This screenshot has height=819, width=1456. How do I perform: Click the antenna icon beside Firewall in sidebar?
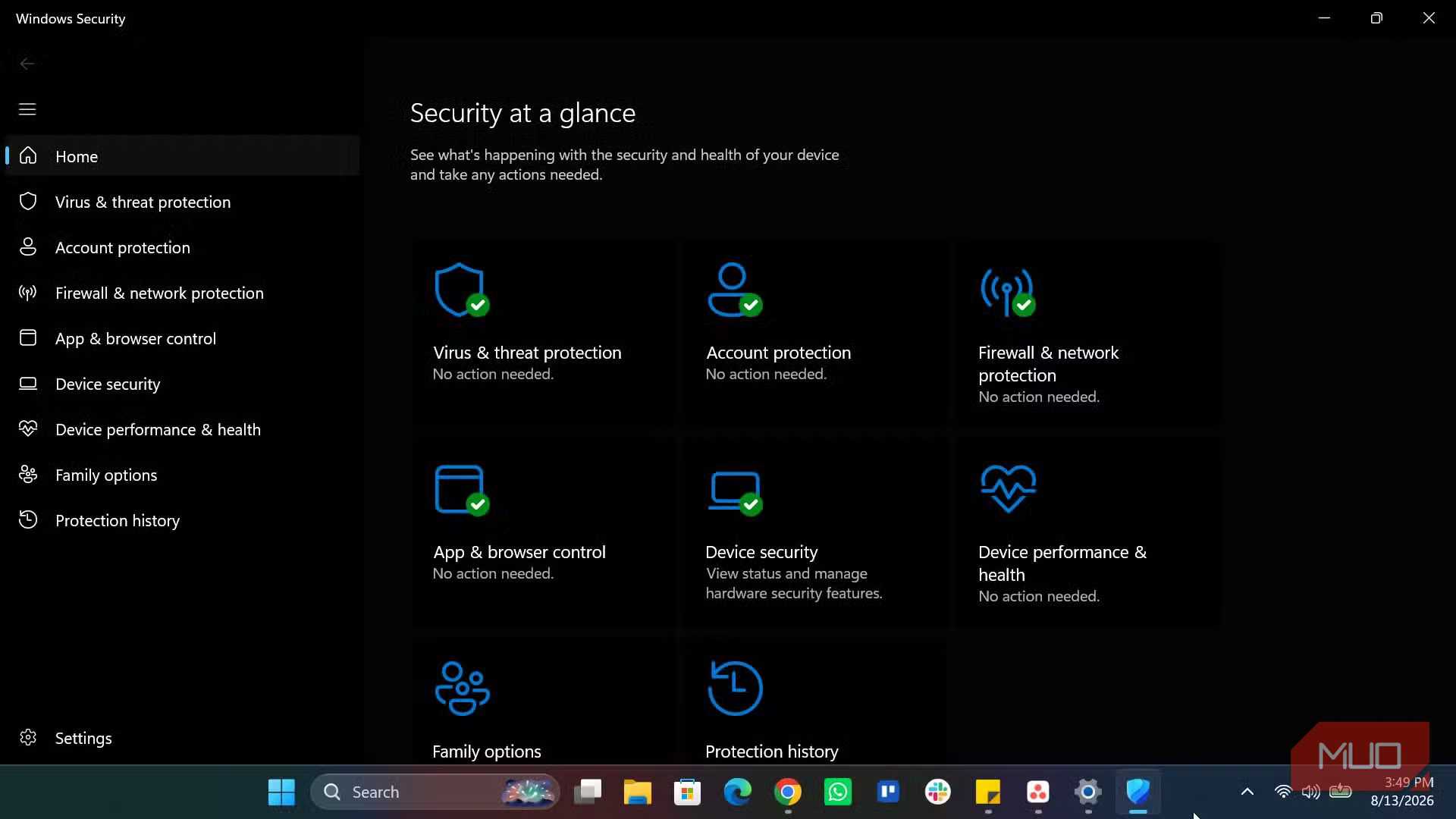tap(28, 292)
